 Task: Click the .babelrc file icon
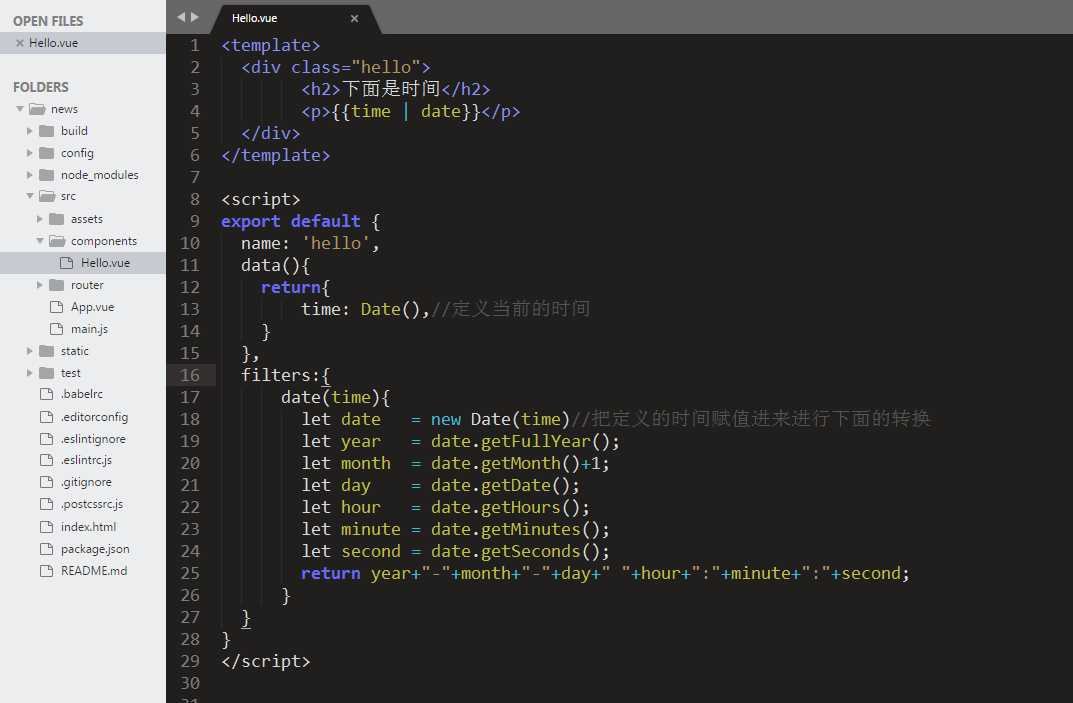[47, 394]
